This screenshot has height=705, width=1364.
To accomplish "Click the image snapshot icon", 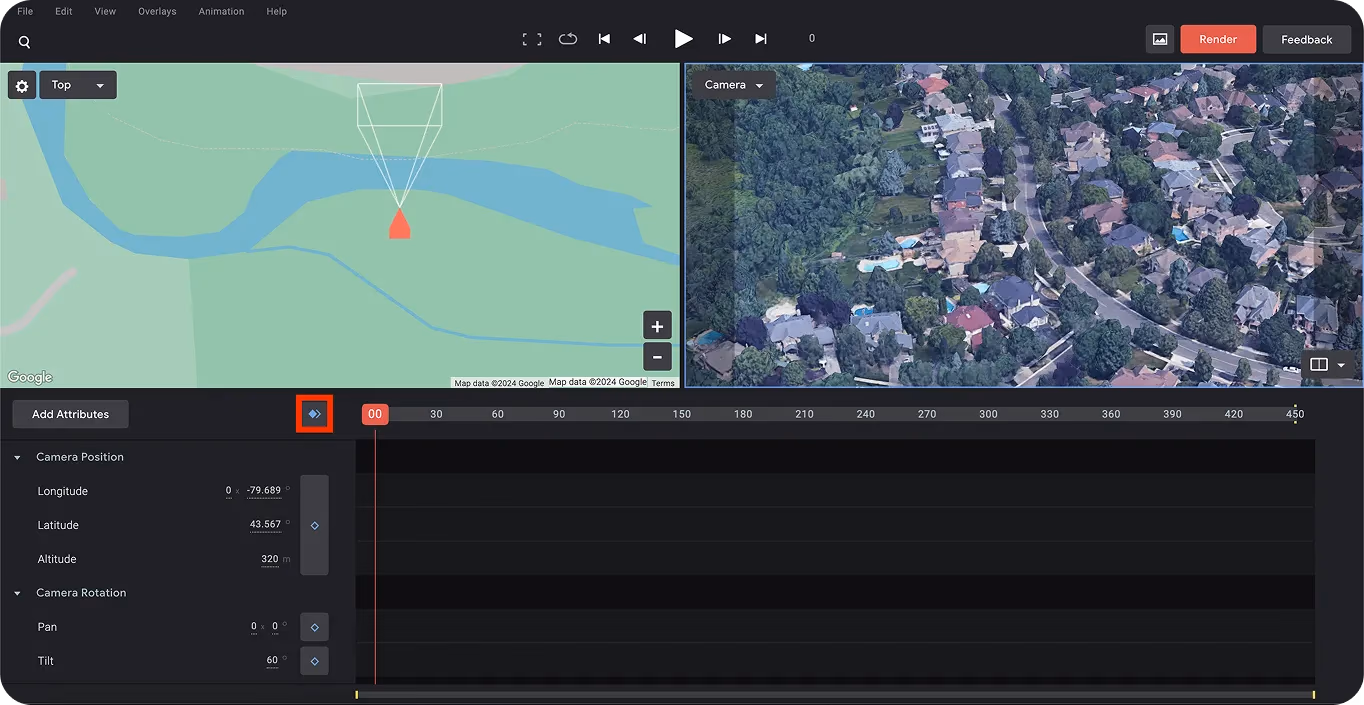I will [x=1160, y=39].
